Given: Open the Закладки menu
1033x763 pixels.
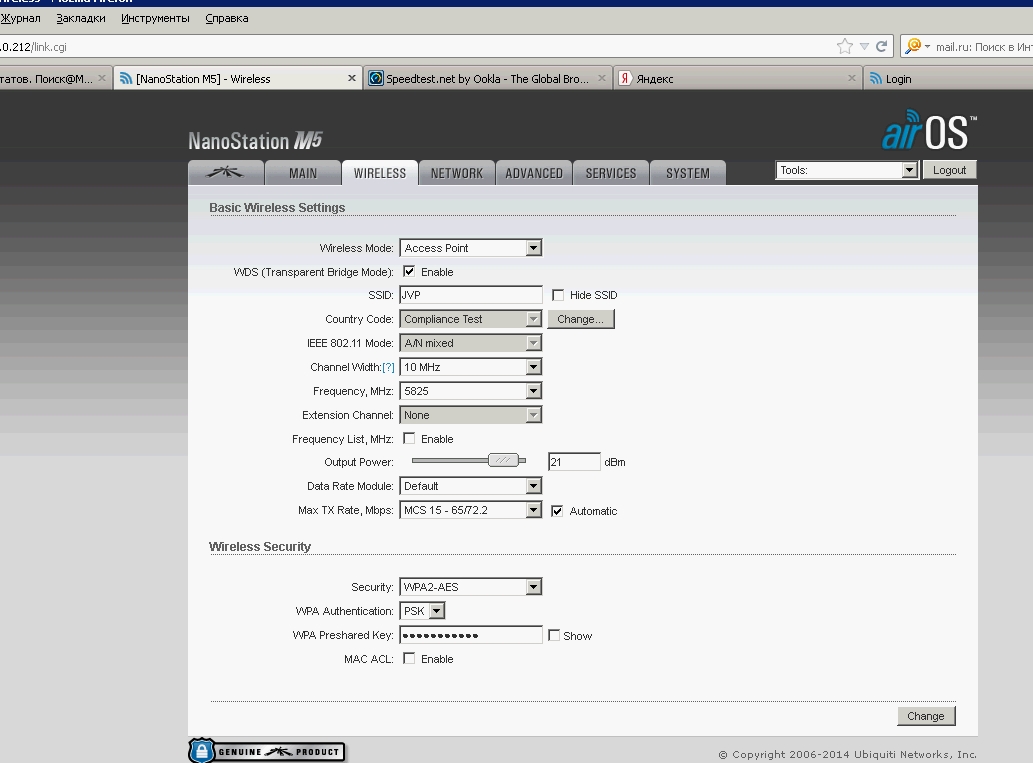Looking at the screenshot, I should (x=81, y=18).
